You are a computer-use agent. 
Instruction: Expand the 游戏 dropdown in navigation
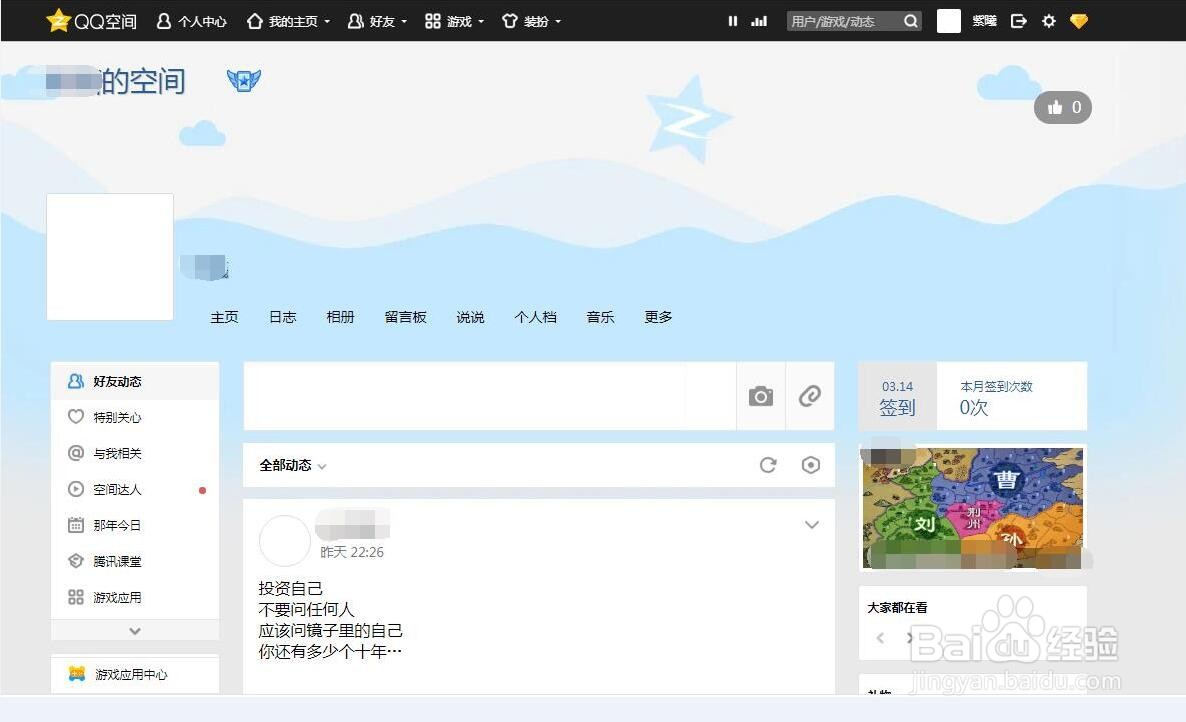click(x=454, y=21)
